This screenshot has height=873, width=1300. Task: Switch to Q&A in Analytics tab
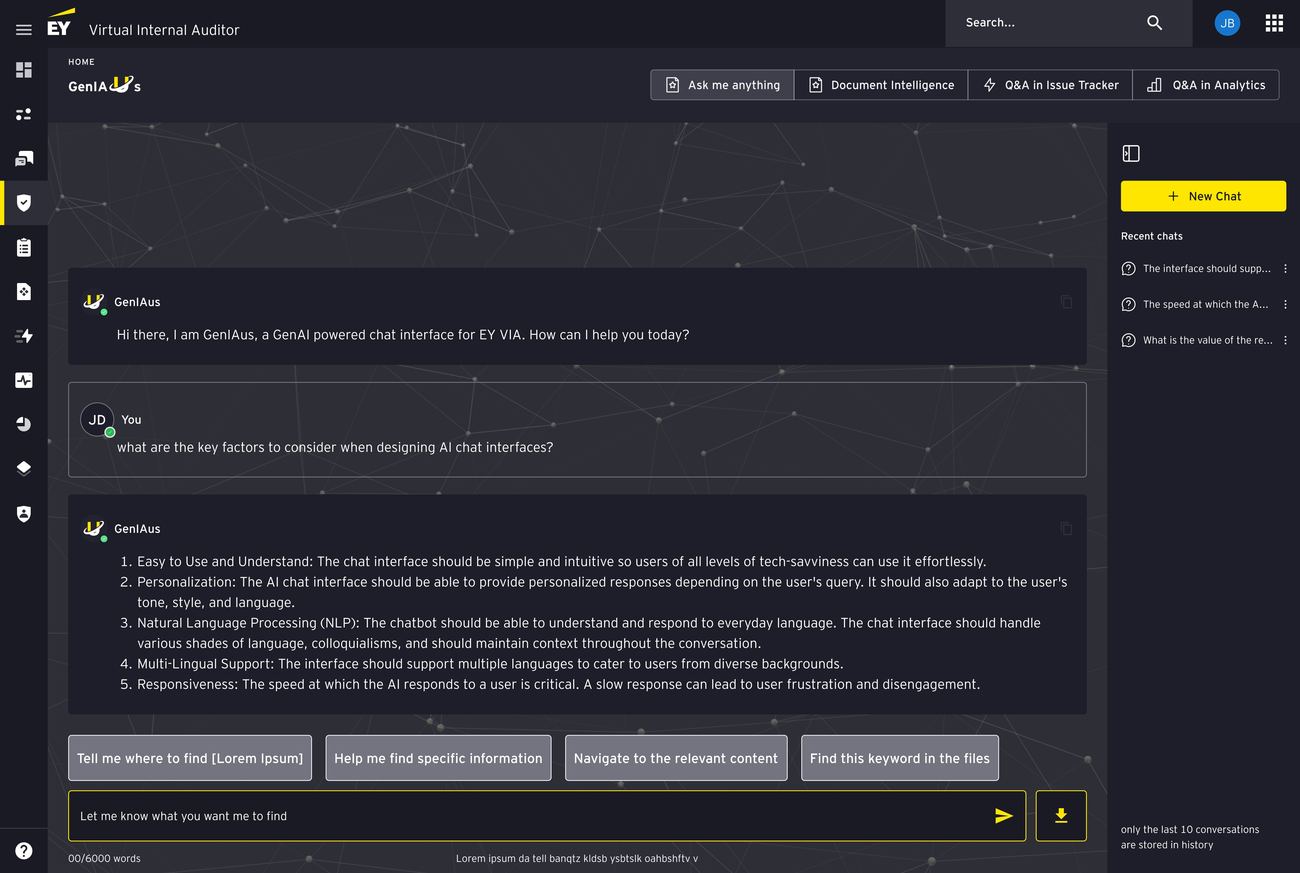[1206, 85]
